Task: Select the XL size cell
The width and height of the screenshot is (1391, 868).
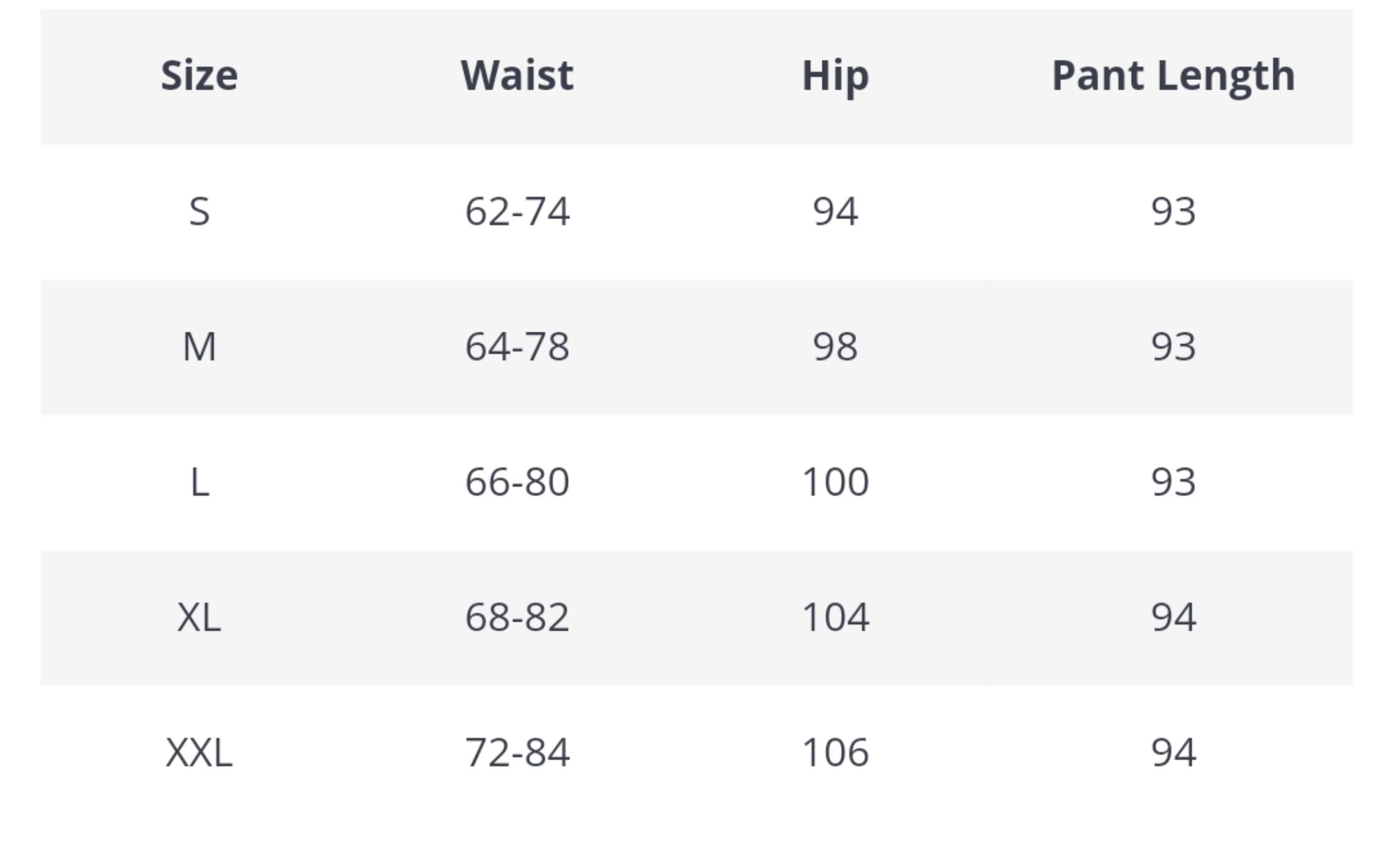Action: (x=199, y=617)
